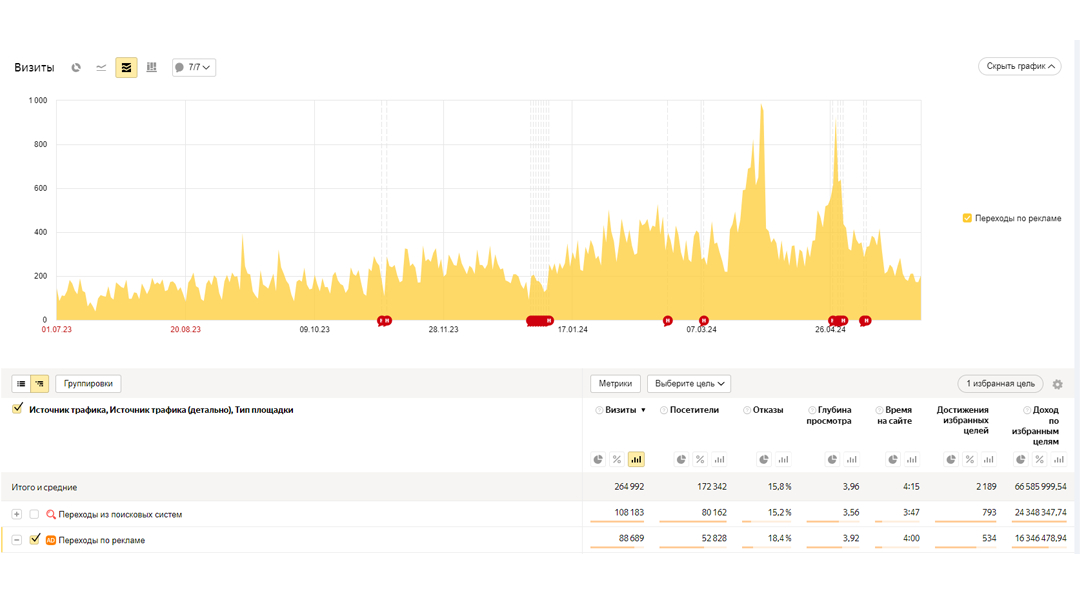Collapse the Переходы по рекламе row
Screen dimensions: 1080x607
pyautogui.click(x=17, y=540)
